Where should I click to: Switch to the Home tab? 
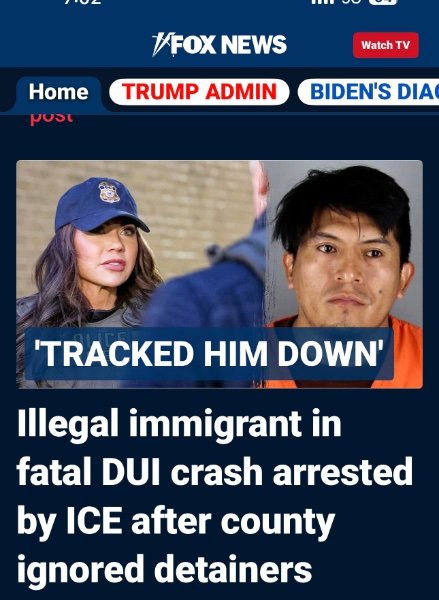coord(59,92)
